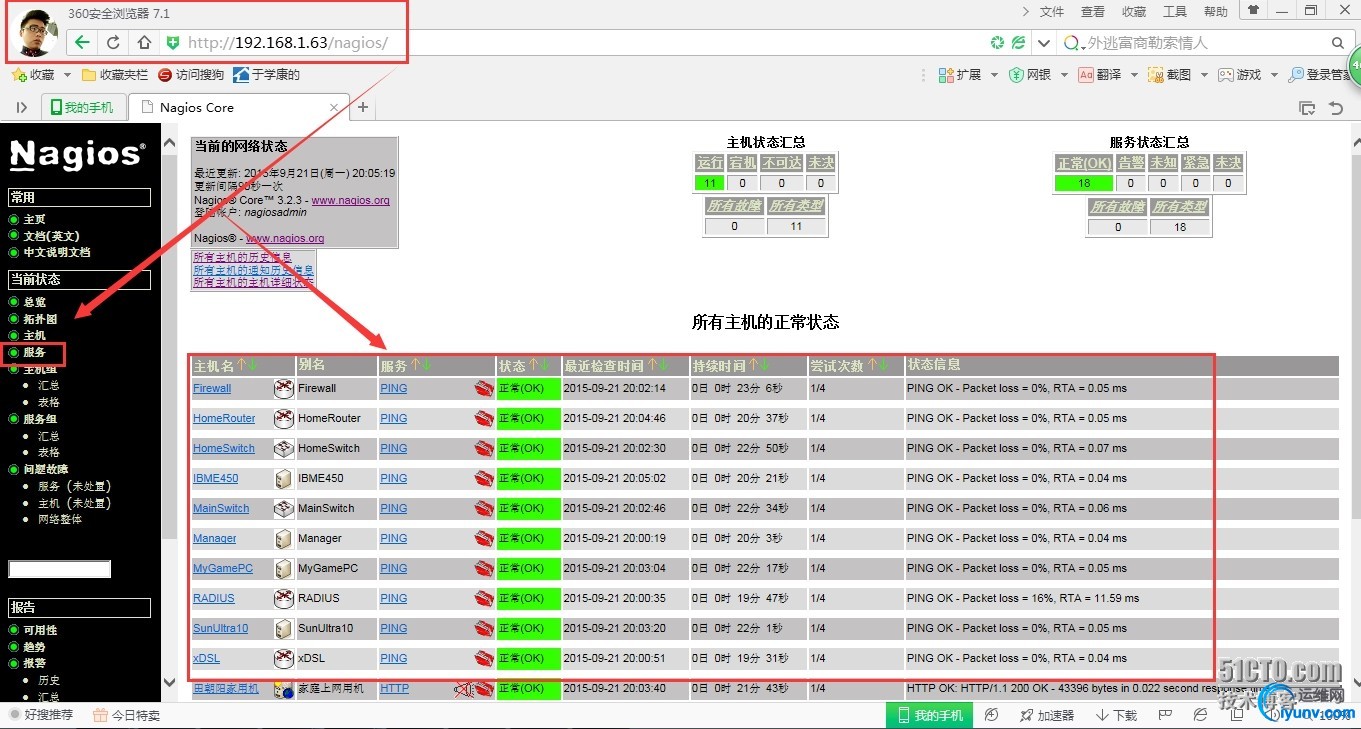The width and height of the screenshot is (1361, 729).
Task: Expand the 扩展 dropdown arrow
Action: tap(992, 75)
